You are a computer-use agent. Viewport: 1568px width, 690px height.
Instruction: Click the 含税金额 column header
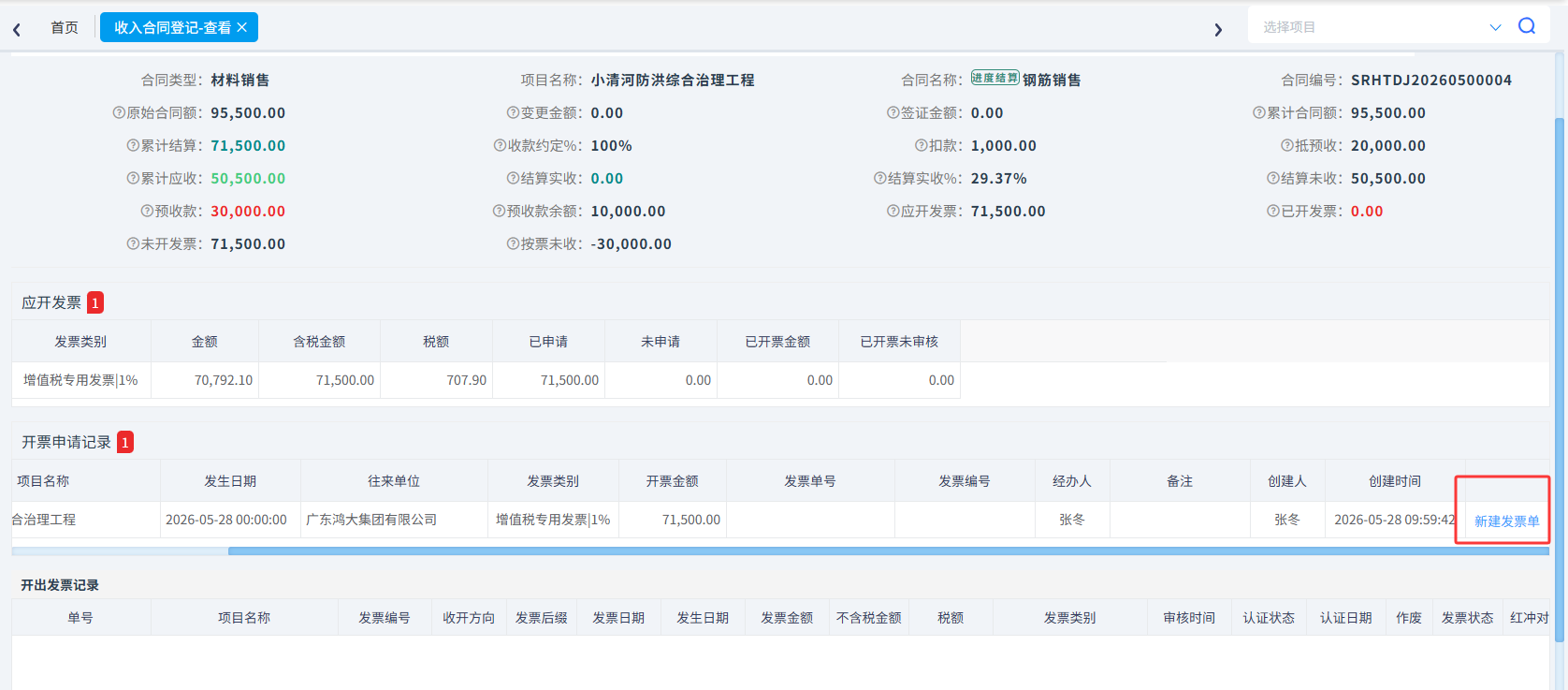click(x=319, y=342)
